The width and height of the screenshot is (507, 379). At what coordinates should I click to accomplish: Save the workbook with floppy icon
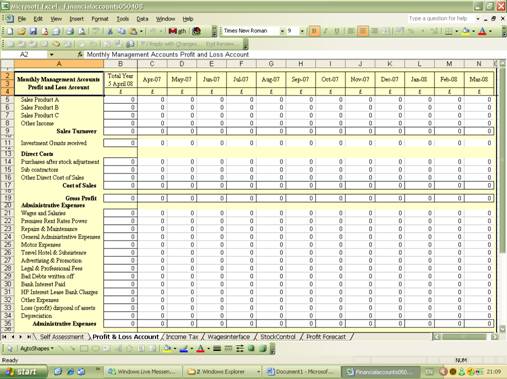tap(33, 31)
